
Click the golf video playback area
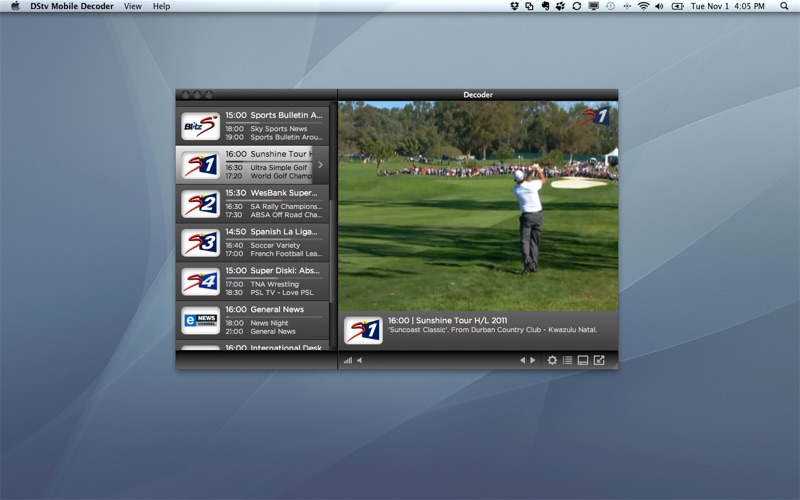point(478,206)
